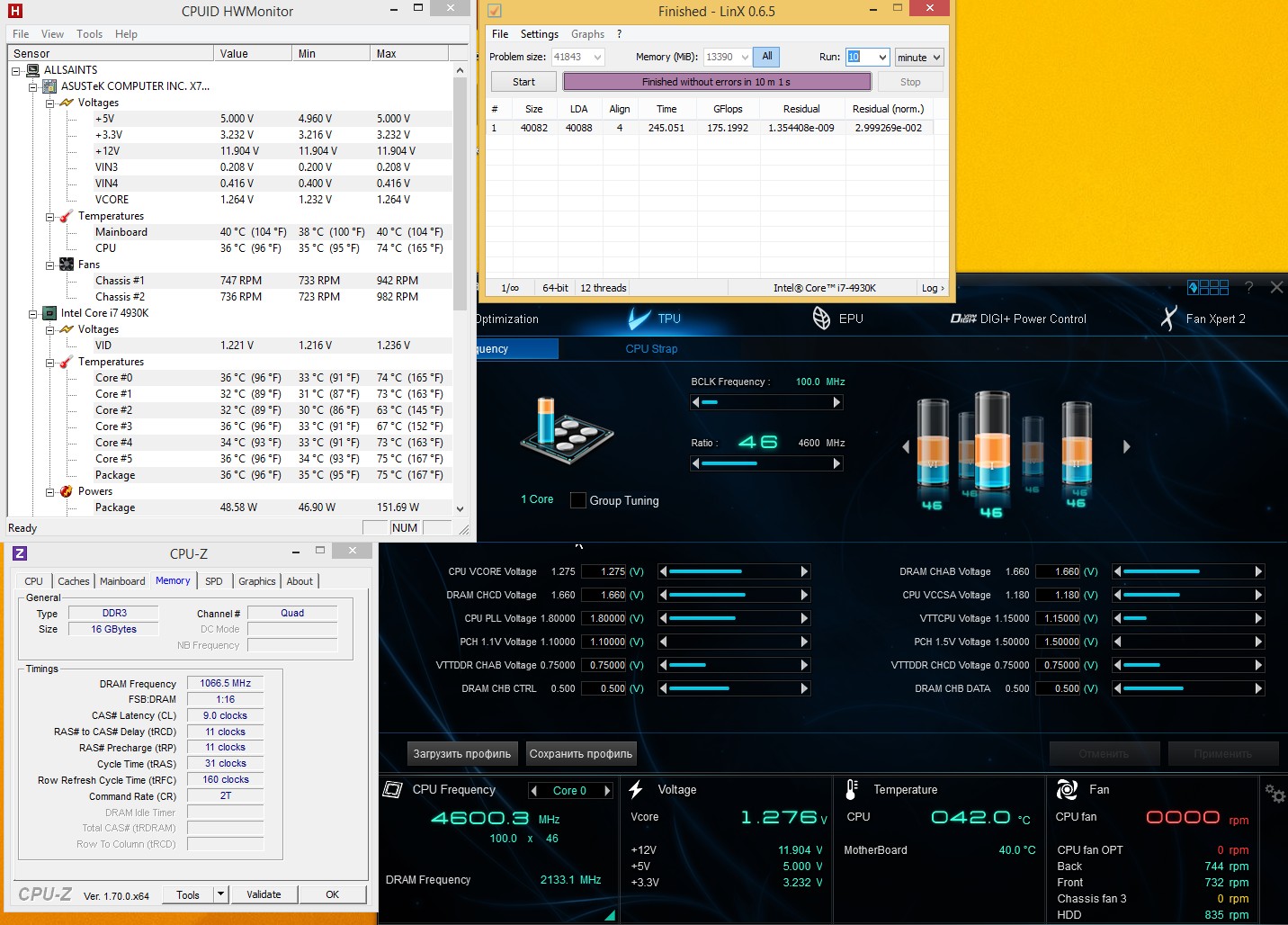This screenshot has width=1288, height=925.
Task: Click the Сохранить профиль button
Action: (581, 754)
